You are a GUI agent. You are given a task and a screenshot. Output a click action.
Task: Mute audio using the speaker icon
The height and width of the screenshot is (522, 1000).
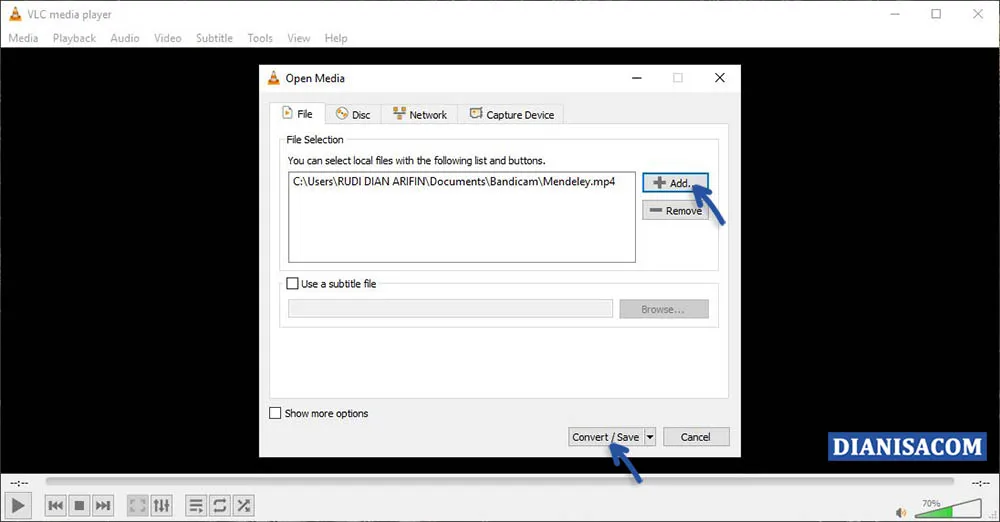click(x=901, y=512)
